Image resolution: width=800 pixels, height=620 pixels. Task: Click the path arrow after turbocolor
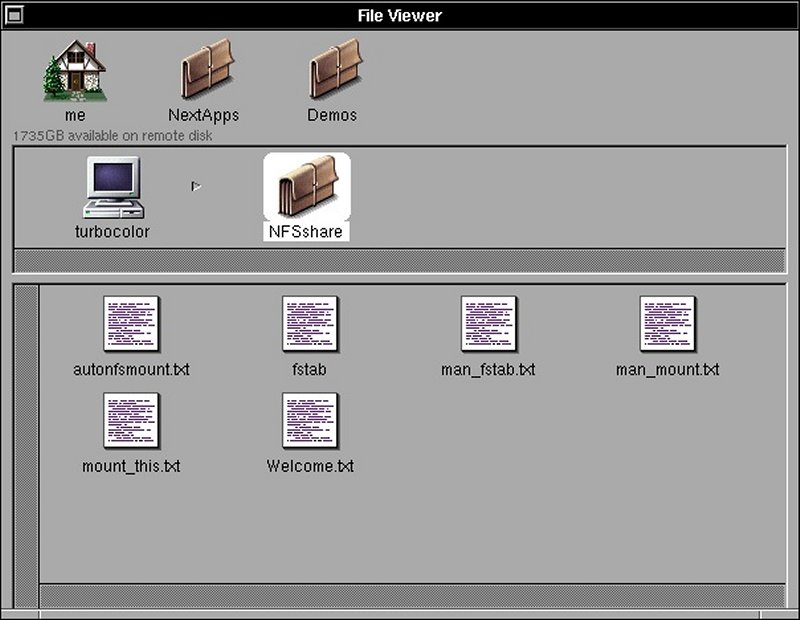197,186
